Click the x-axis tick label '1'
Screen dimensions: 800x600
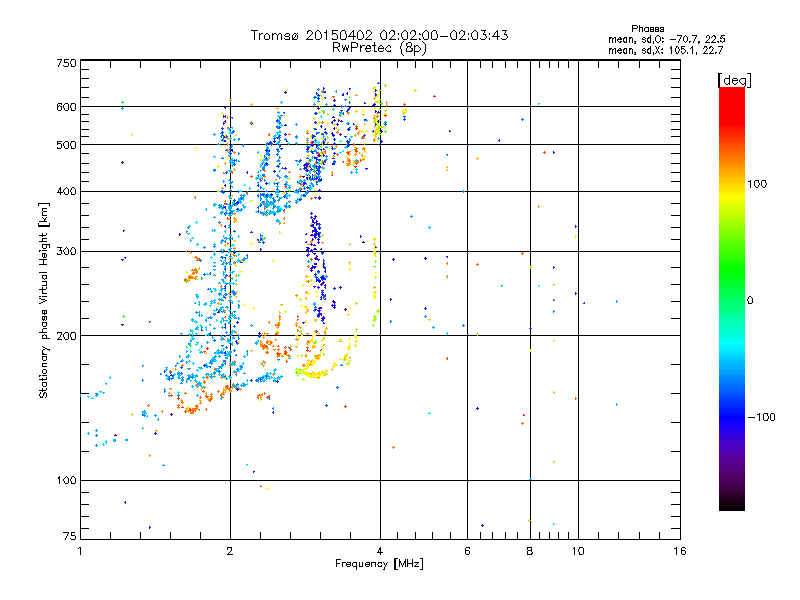tap(80, 551)
